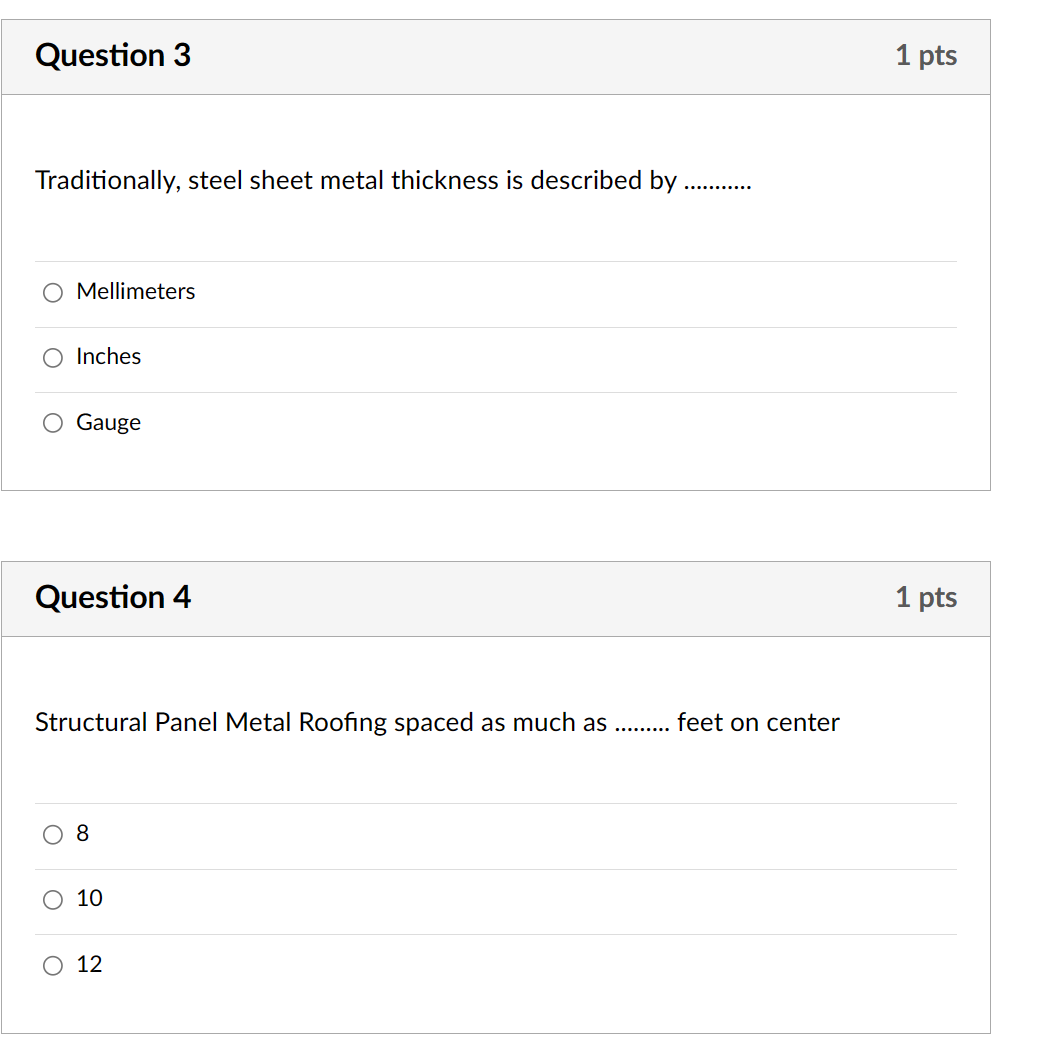Screen dimensions: 1041x1055
Task: Select the Inches radio button
Action: (x=52, y=357)
